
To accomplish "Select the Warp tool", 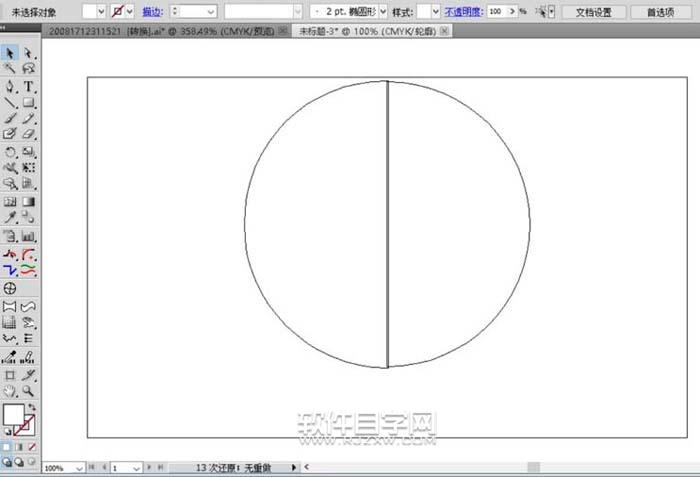I will point(10,167).
